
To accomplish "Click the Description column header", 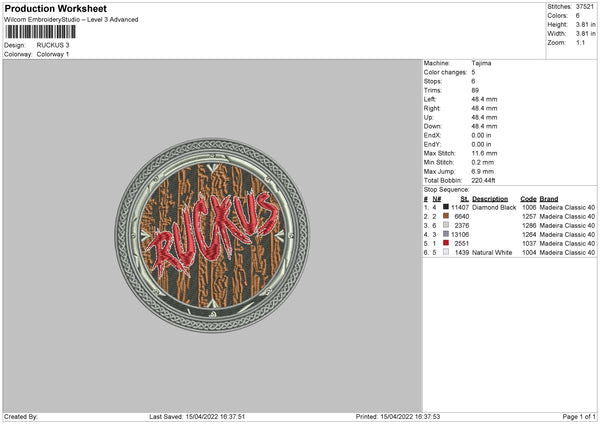I will pyautogui.click(x=490, y=198).
